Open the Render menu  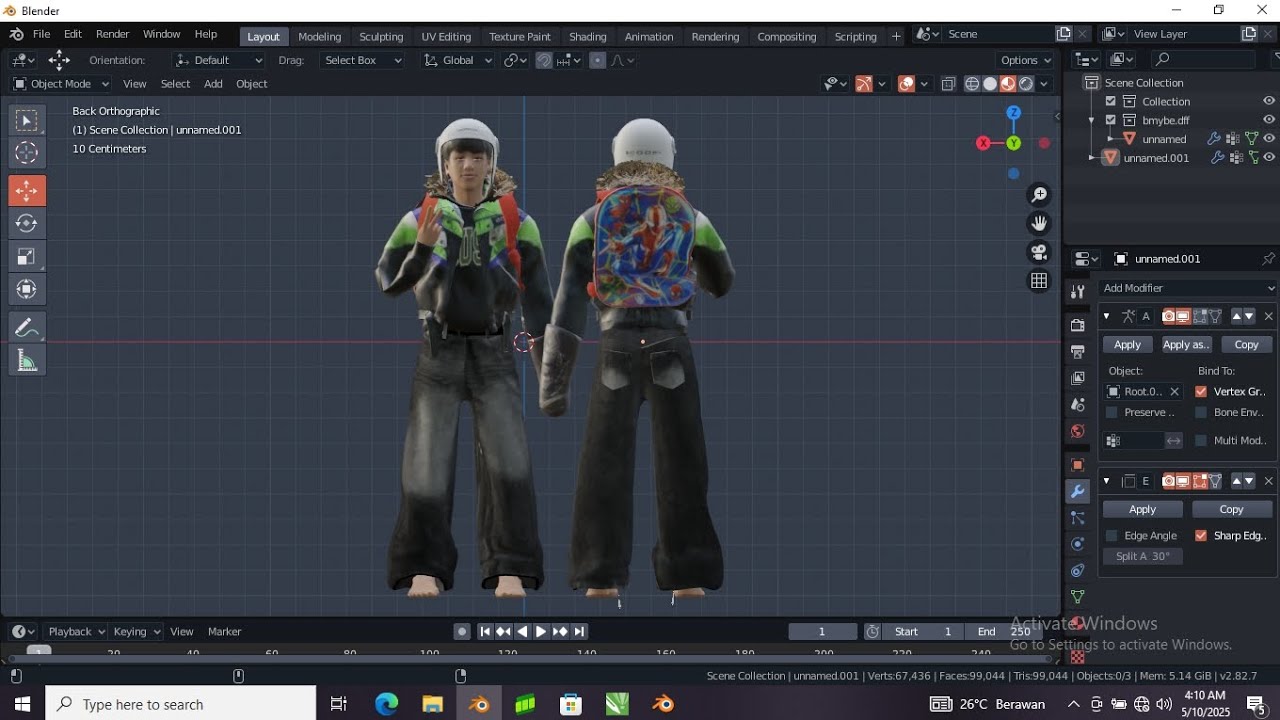tap(113, 34)
